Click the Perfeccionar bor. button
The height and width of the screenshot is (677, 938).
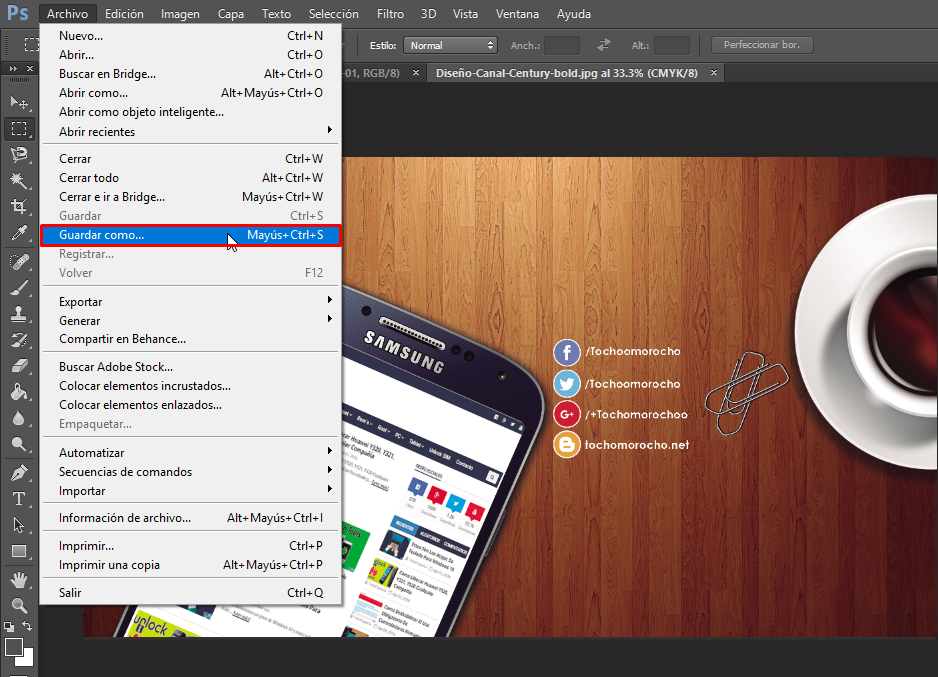click(x=762, y=45)
